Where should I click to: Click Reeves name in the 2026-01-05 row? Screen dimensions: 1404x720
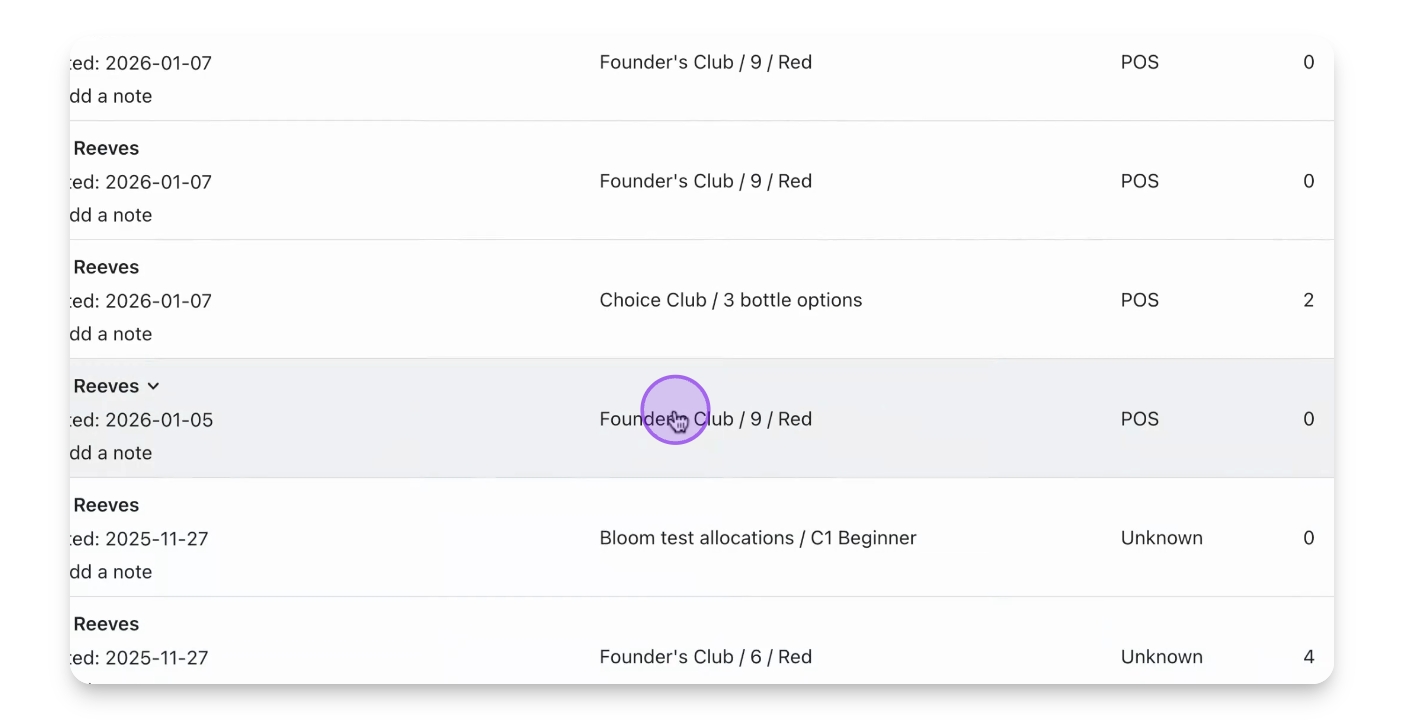pyautogui.click(x=106, y=386)
